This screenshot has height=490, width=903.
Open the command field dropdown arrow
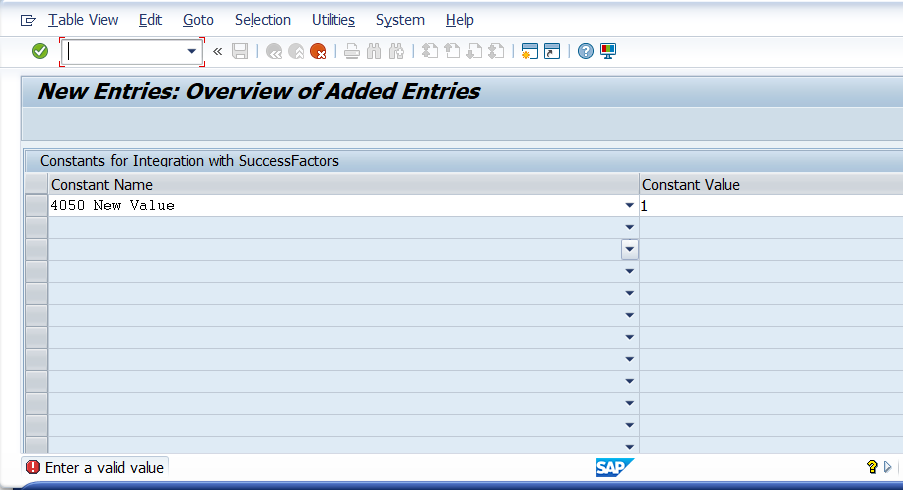[x=192, y=51]
